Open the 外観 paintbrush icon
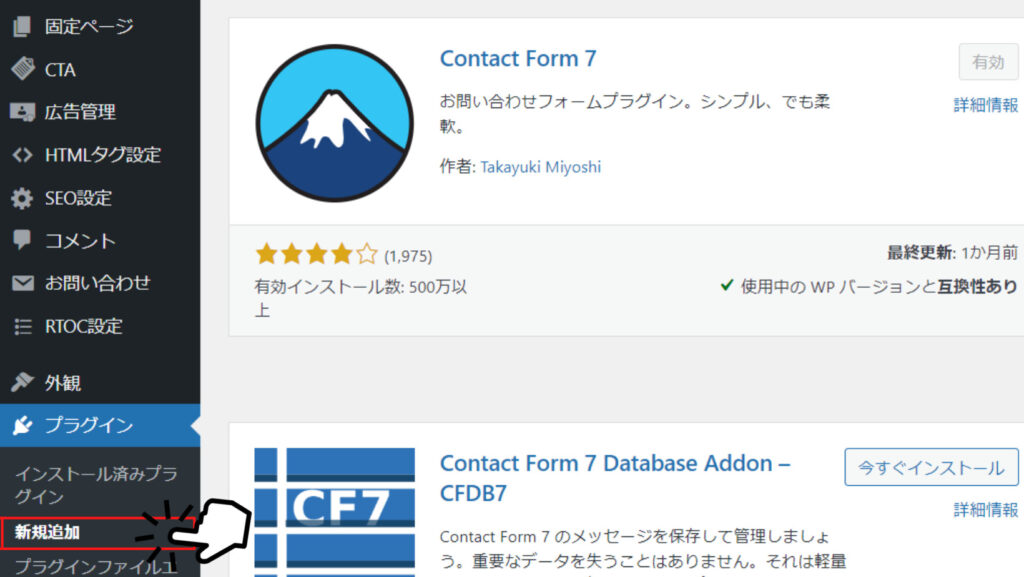 22,382
